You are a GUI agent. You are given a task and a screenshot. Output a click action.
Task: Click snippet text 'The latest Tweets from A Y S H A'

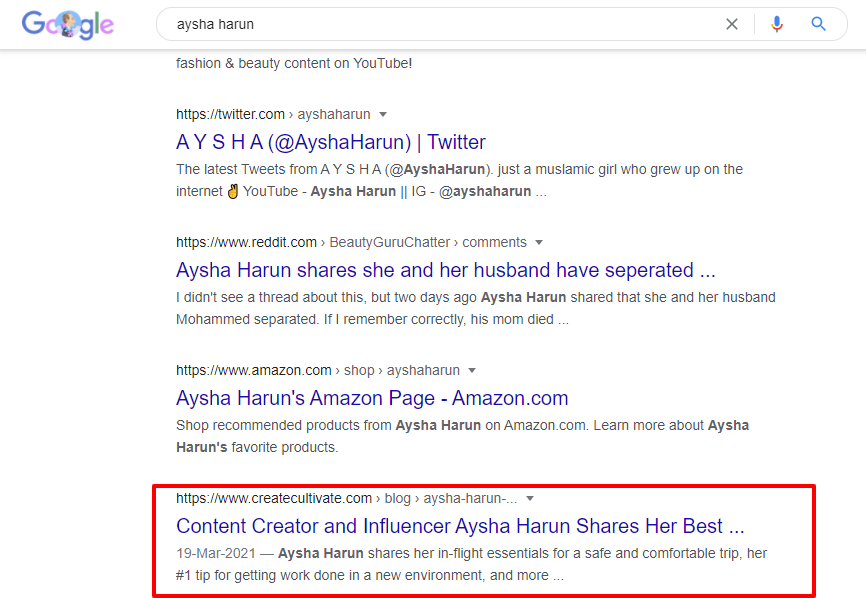tap(279, 169)
